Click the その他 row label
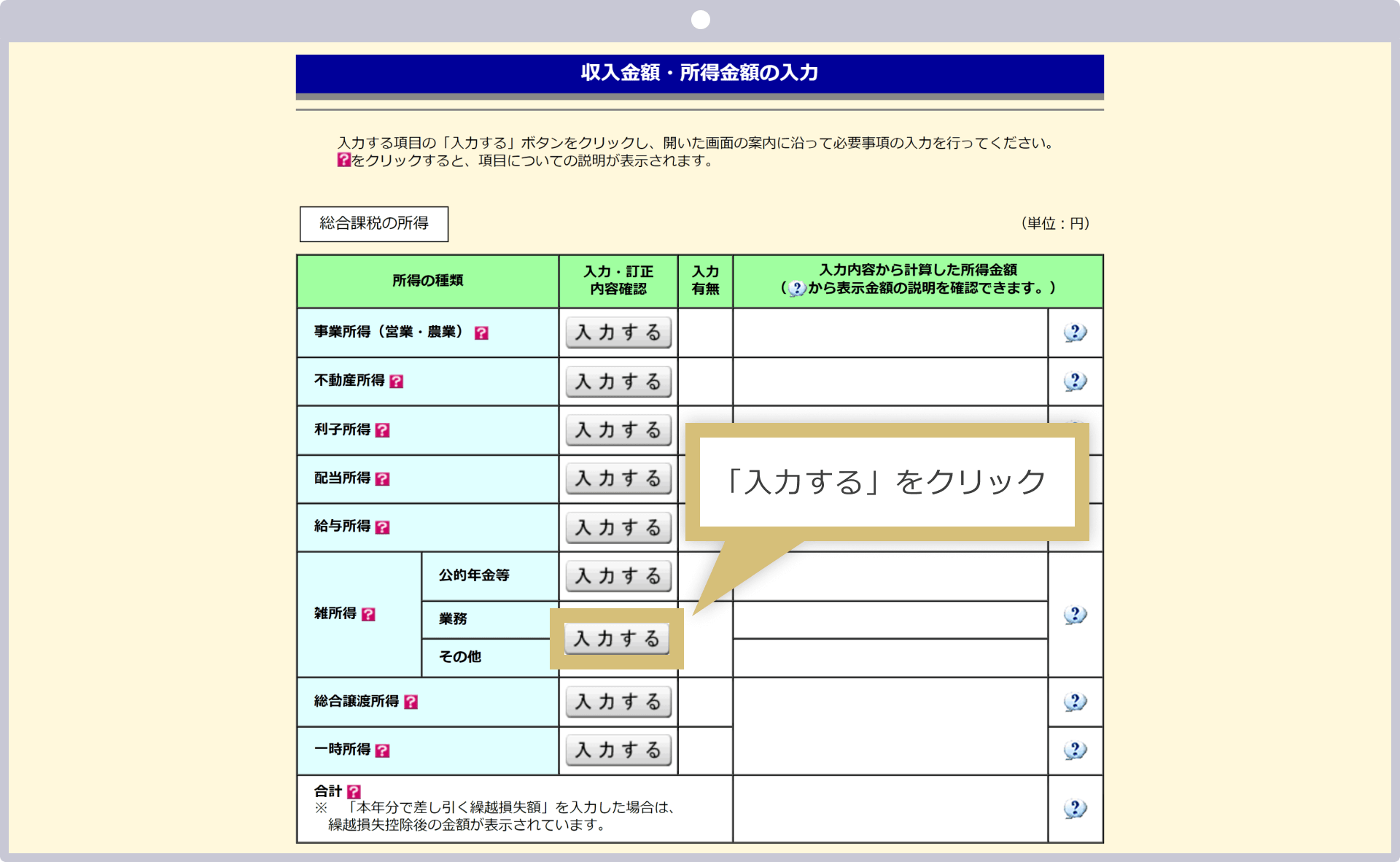Viewport: 1400px width, 862px height. coord(460,657)
